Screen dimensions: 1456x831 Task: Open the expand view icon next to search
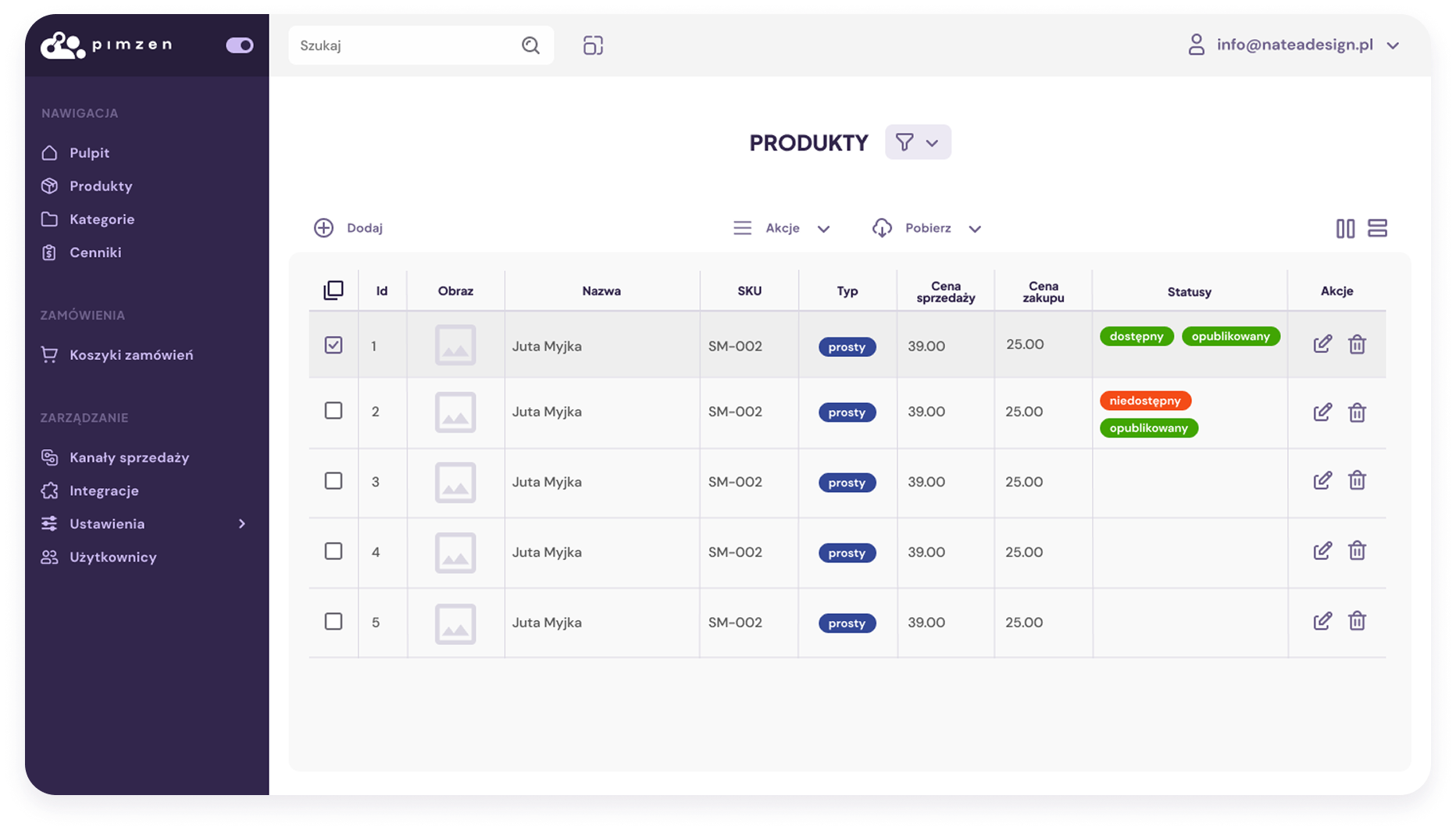click(x=593, y=45)
